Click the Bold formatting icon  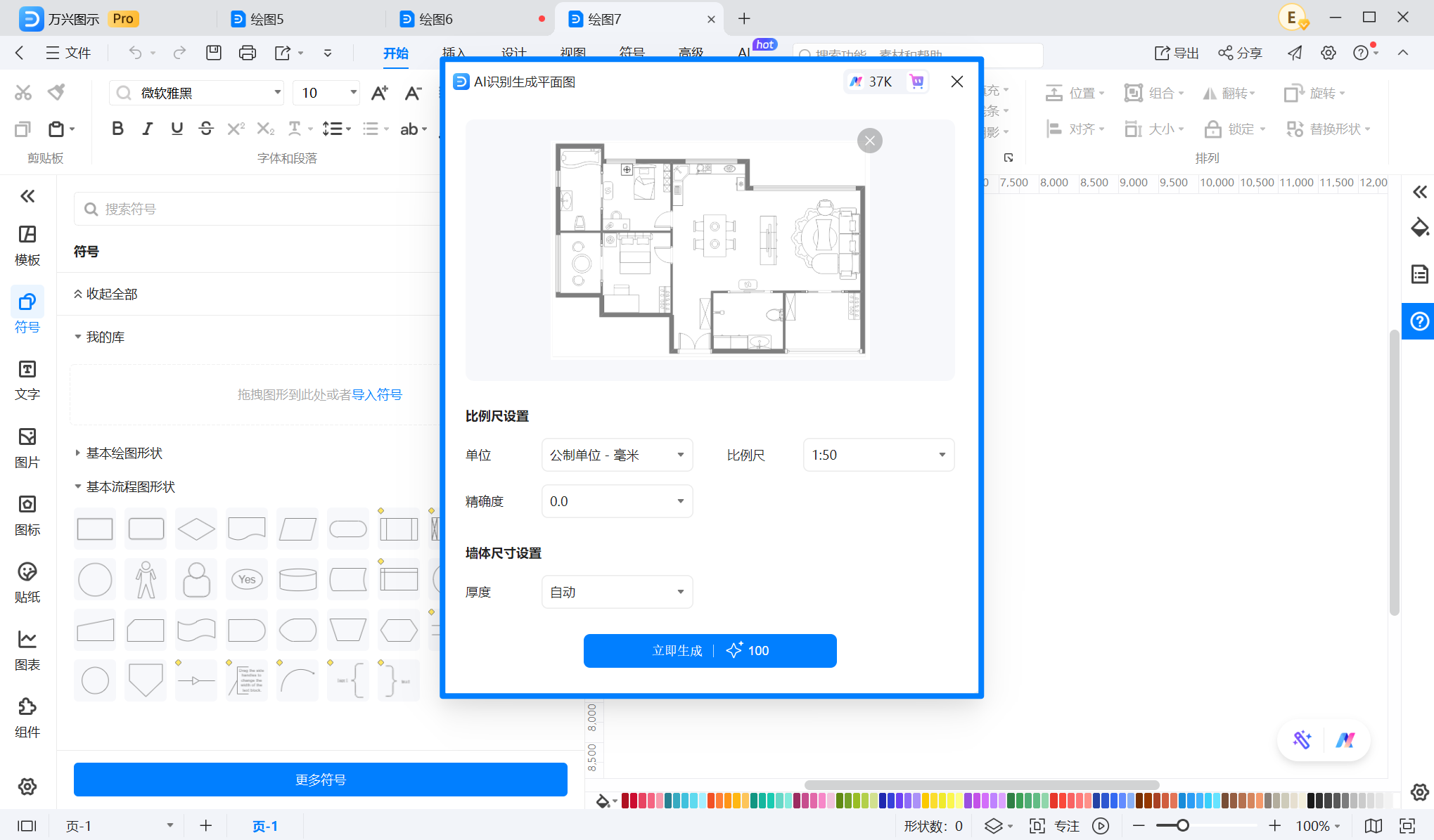coord(117,129)
